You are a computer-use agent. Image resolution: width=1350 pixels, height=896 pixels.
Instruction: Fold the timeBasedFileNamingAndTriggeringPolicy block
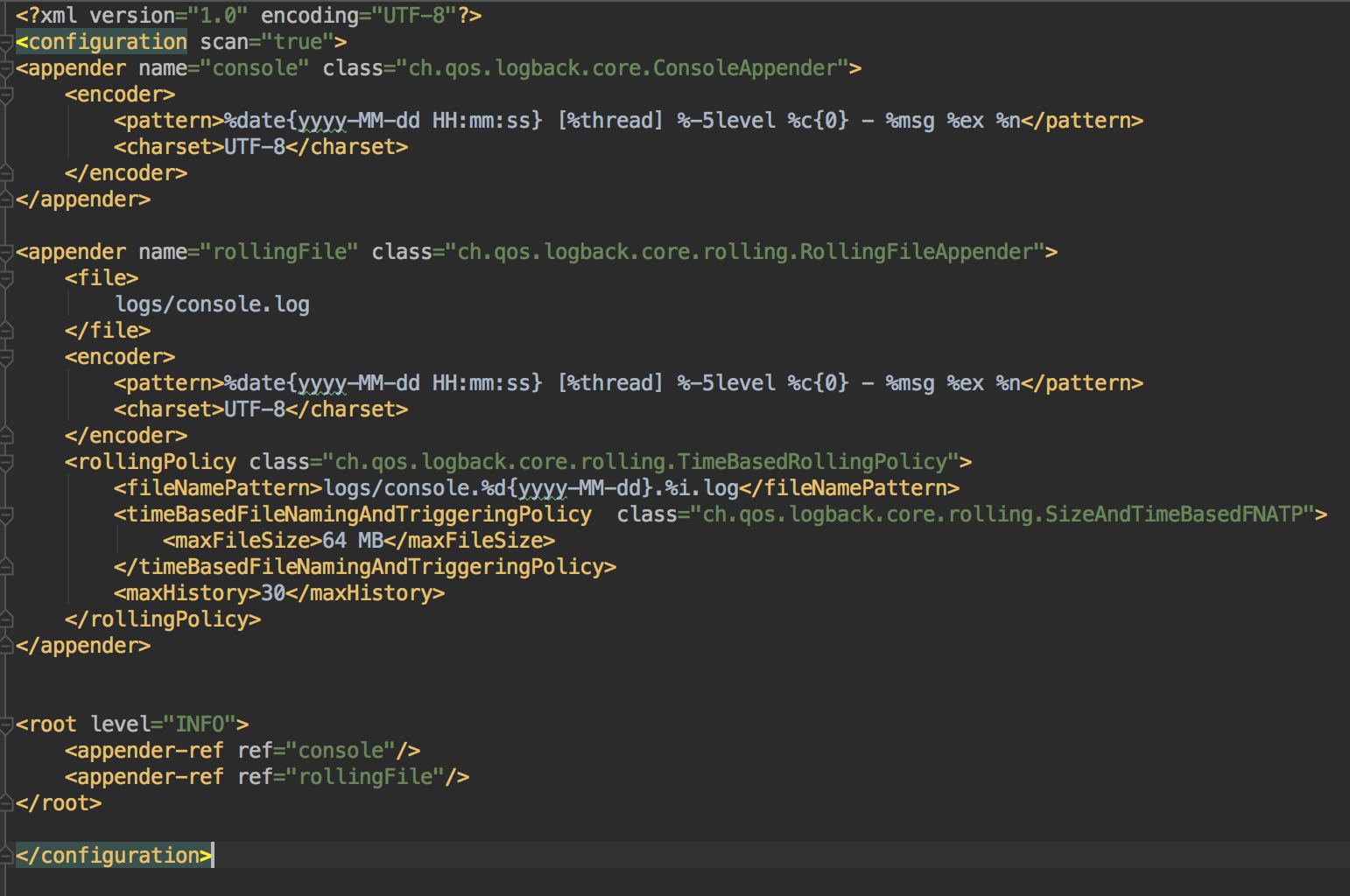[x=6, y=514]
